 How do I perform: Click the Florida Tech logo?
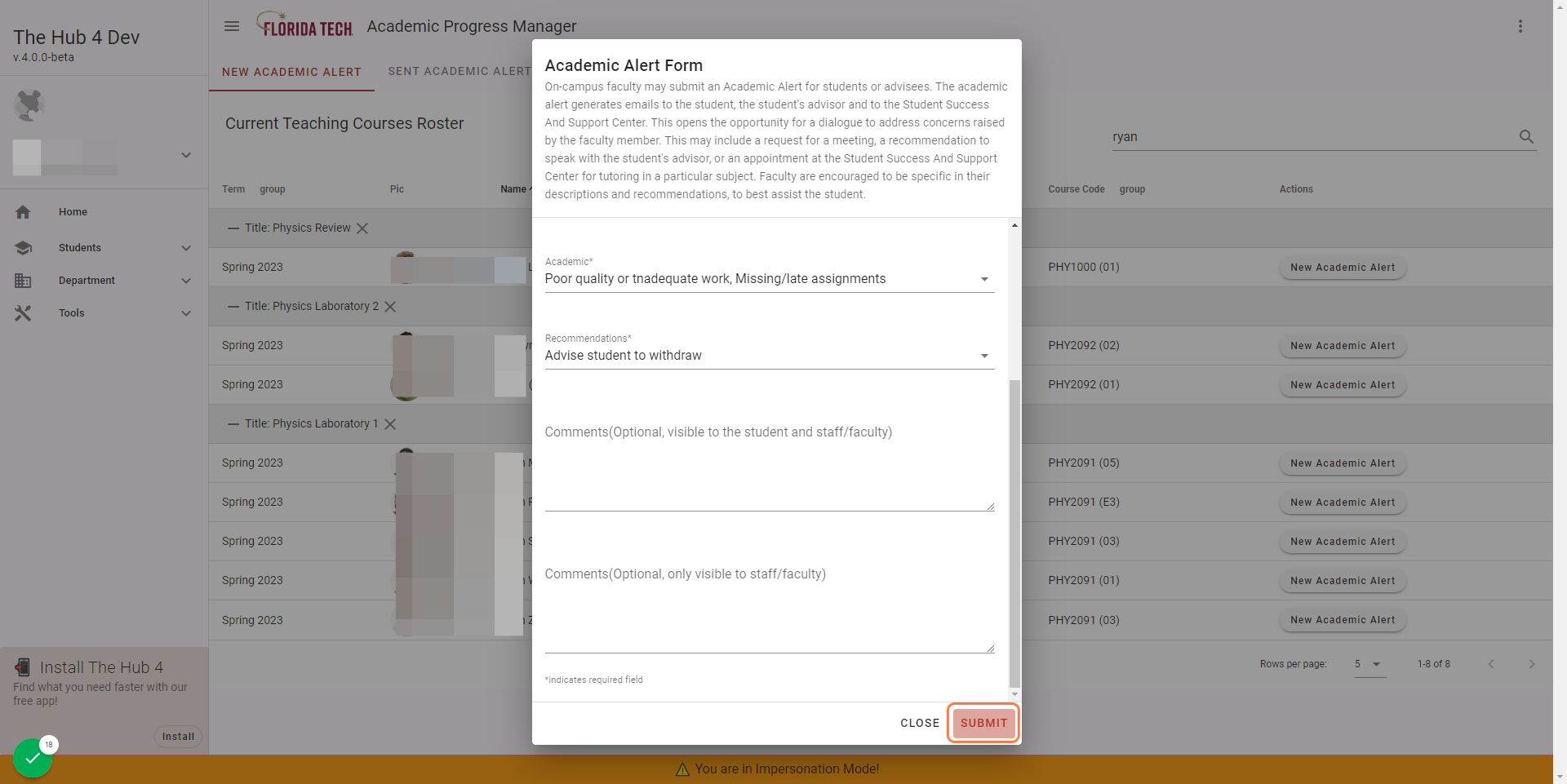click(x=304, y=25)
